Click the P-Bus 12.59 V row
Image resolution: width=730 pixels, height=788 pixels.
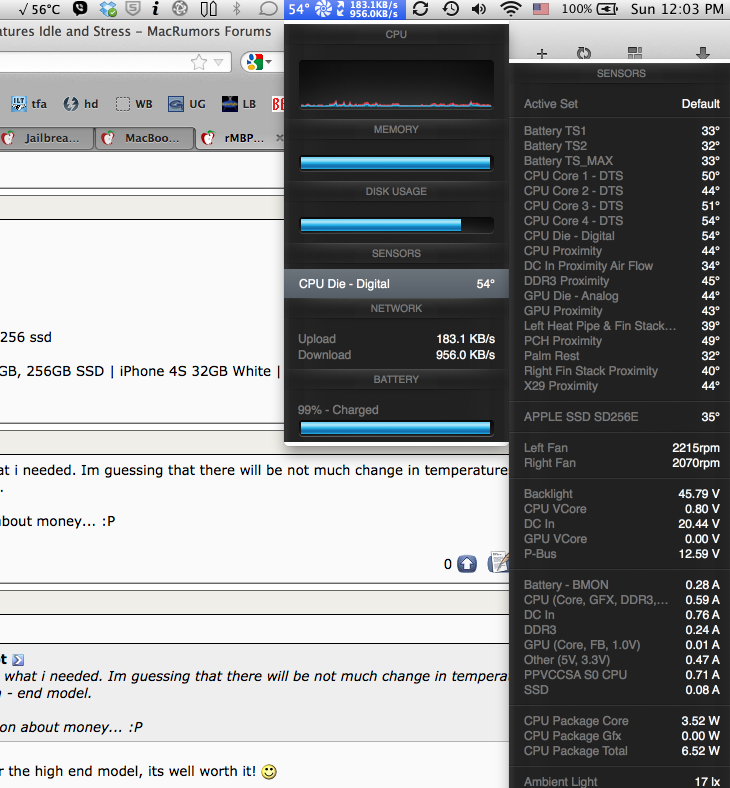[621, 554]
